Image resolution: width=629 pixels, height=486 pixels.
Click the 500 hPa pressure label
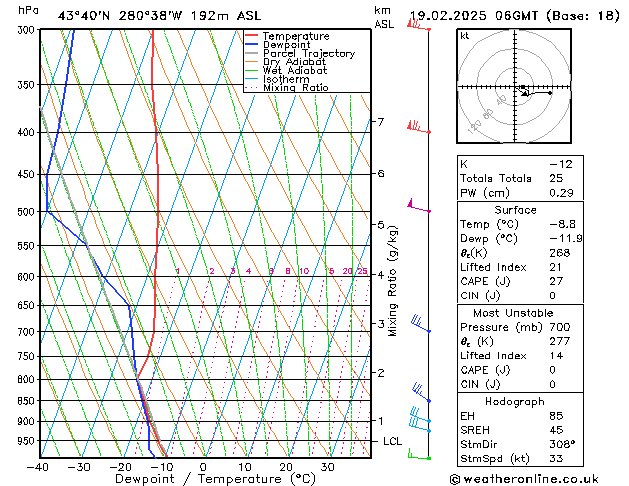click(27, 211)
